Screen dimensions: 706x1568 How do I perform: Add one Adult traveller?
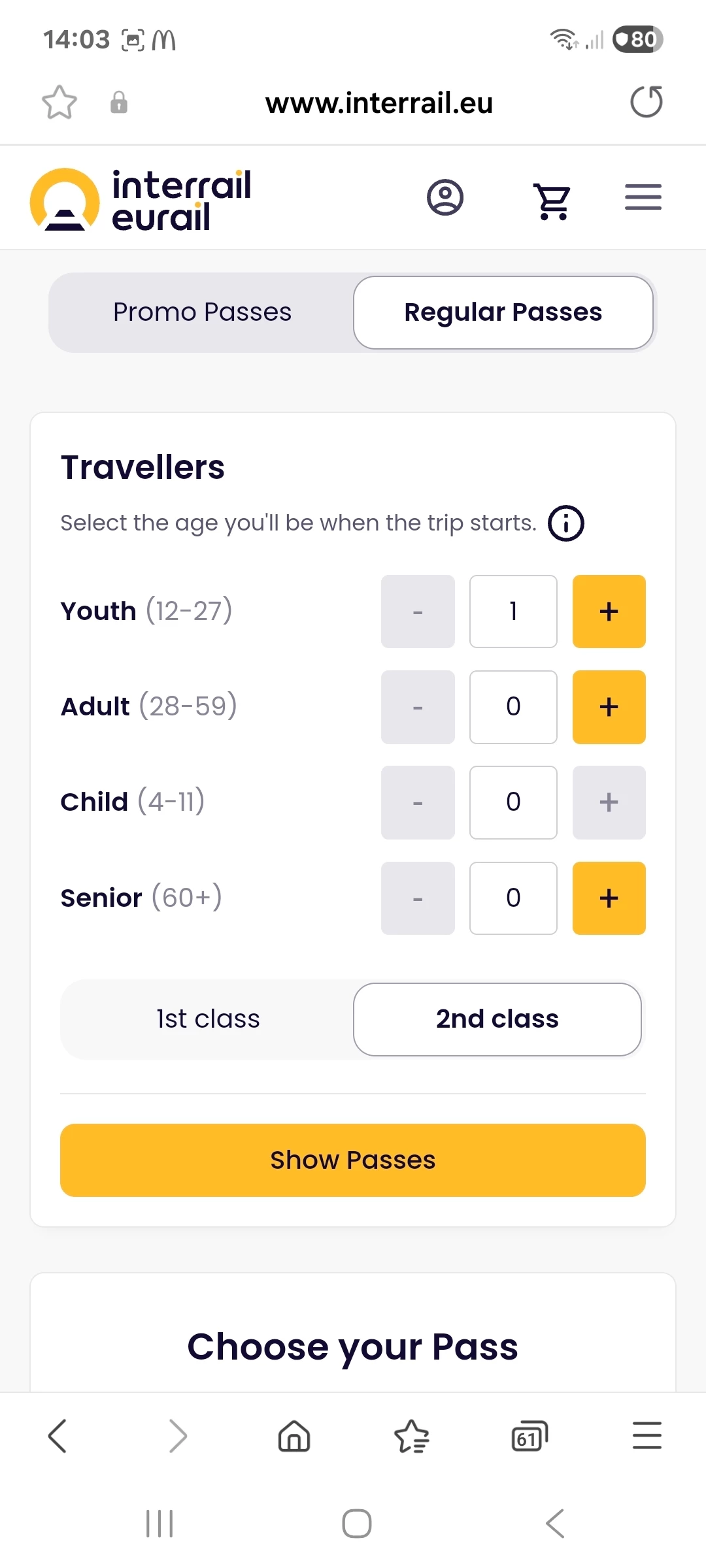tap(609, 707)
